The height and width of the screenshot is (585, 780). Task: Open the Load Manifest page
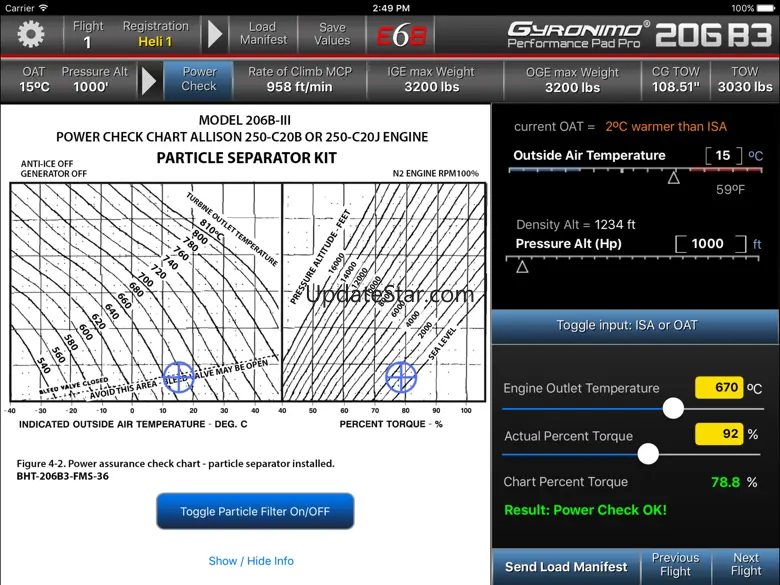(x=263, y=34)
